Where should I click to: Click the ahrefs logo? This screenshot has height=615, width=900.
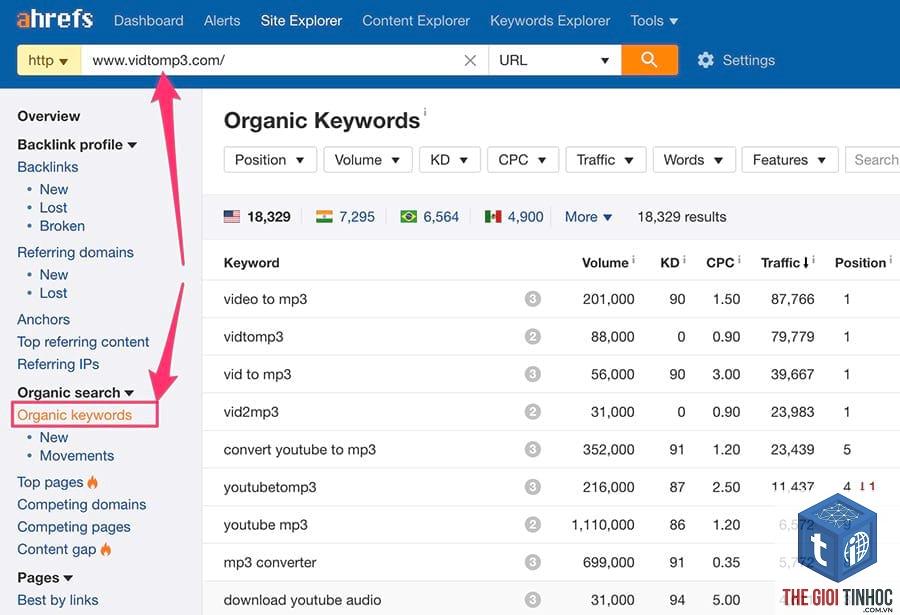55,19
